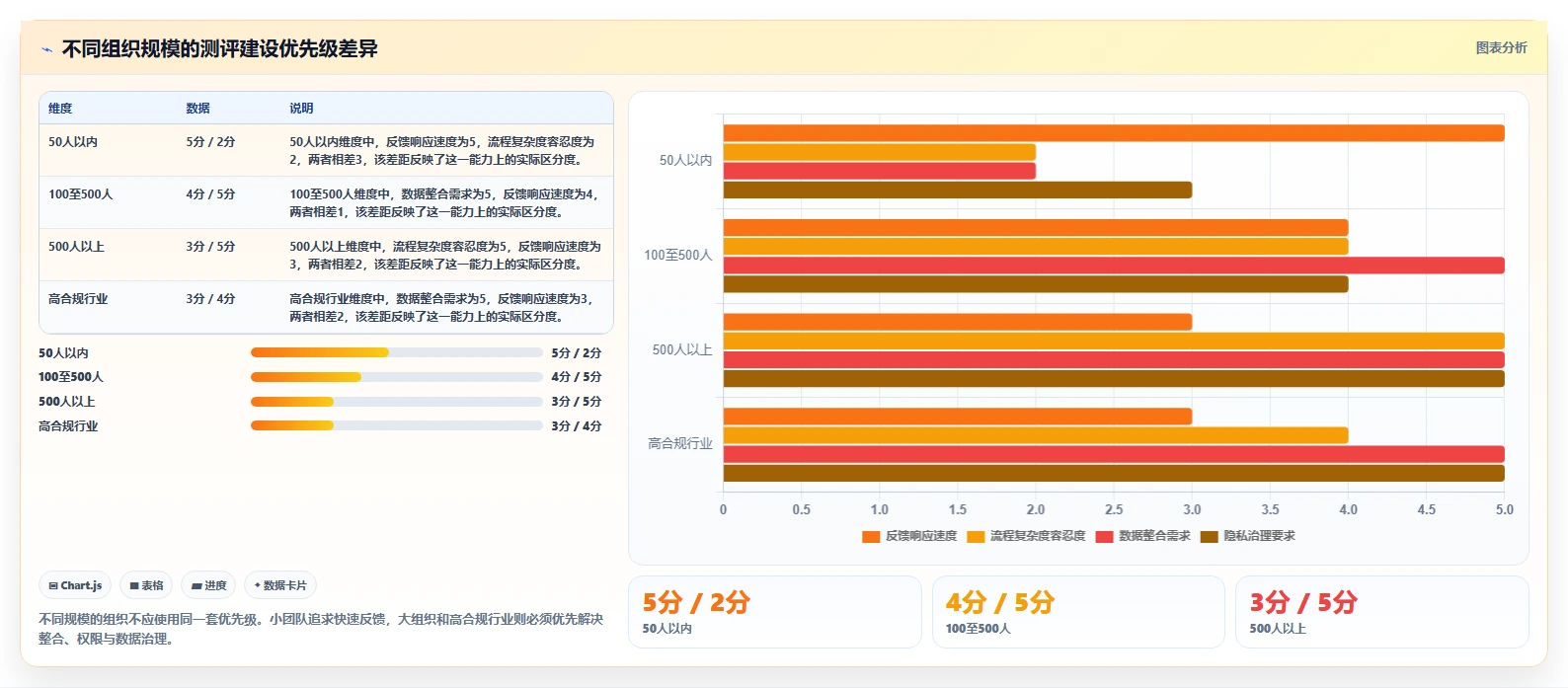
Task: Click the 5分 / 2分 data card
Action: click(775, 612)
